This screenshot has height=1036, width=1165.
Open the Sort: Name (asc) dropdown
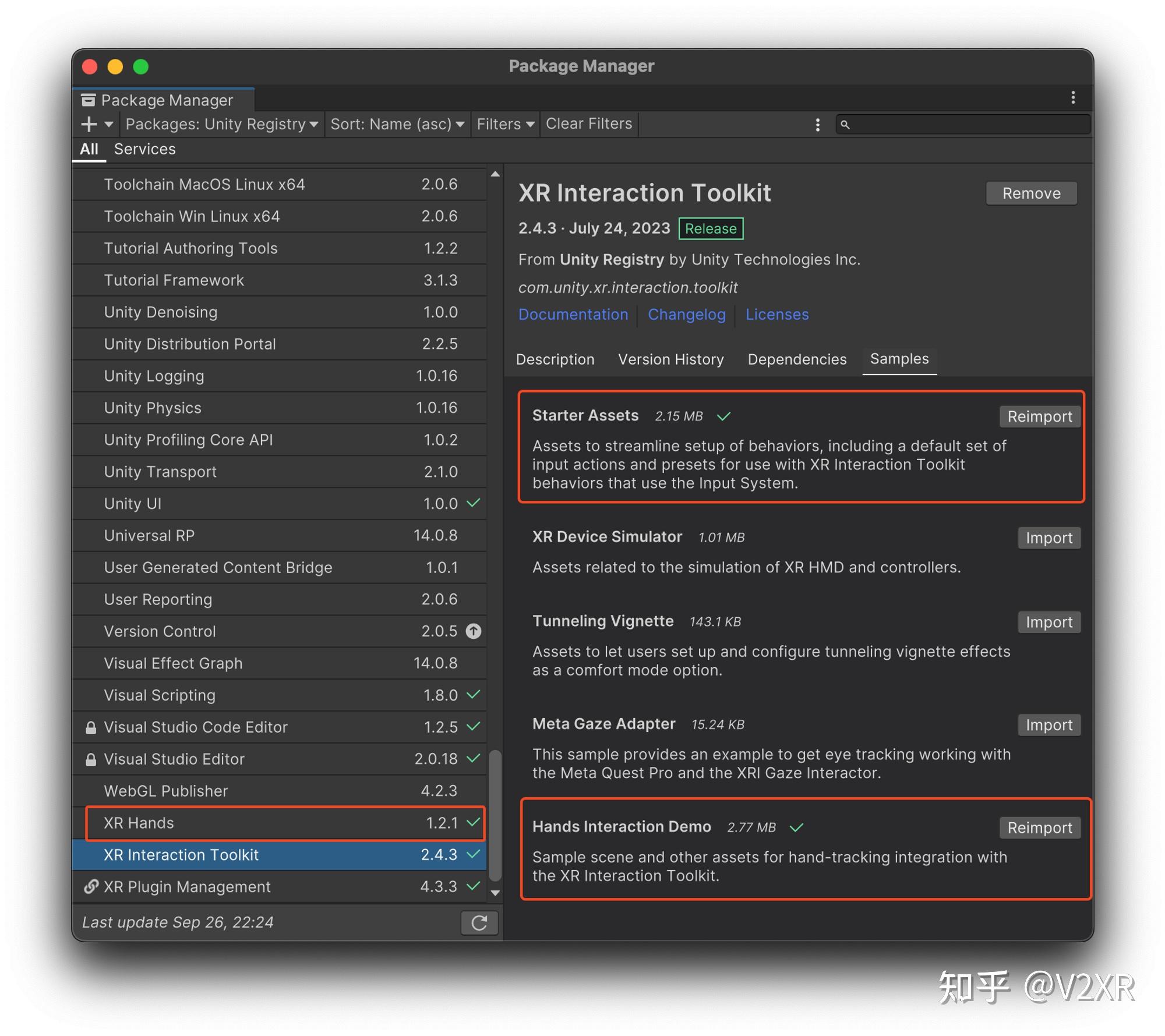(397, 124)
